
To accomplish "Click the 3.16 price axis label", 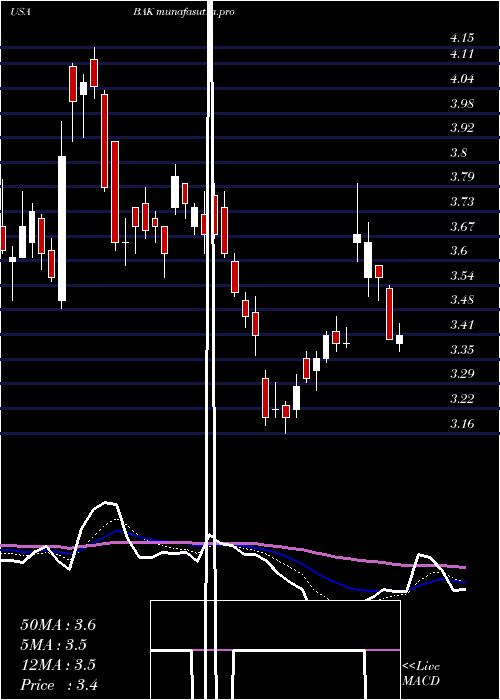I will [x=462, y=423].
